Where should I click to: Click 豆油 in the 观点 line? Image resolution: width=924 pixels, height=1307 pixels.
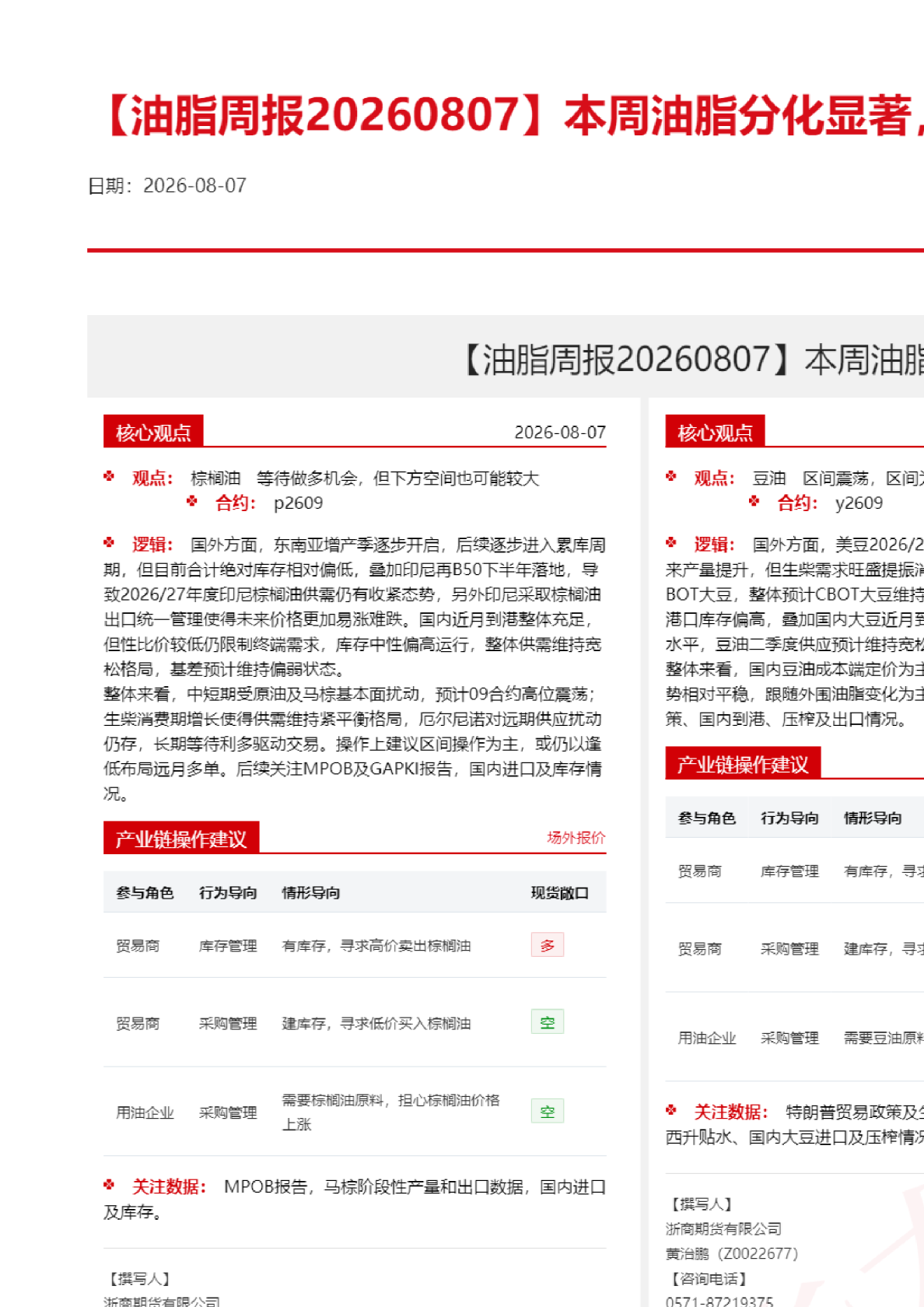coord(769,478)
